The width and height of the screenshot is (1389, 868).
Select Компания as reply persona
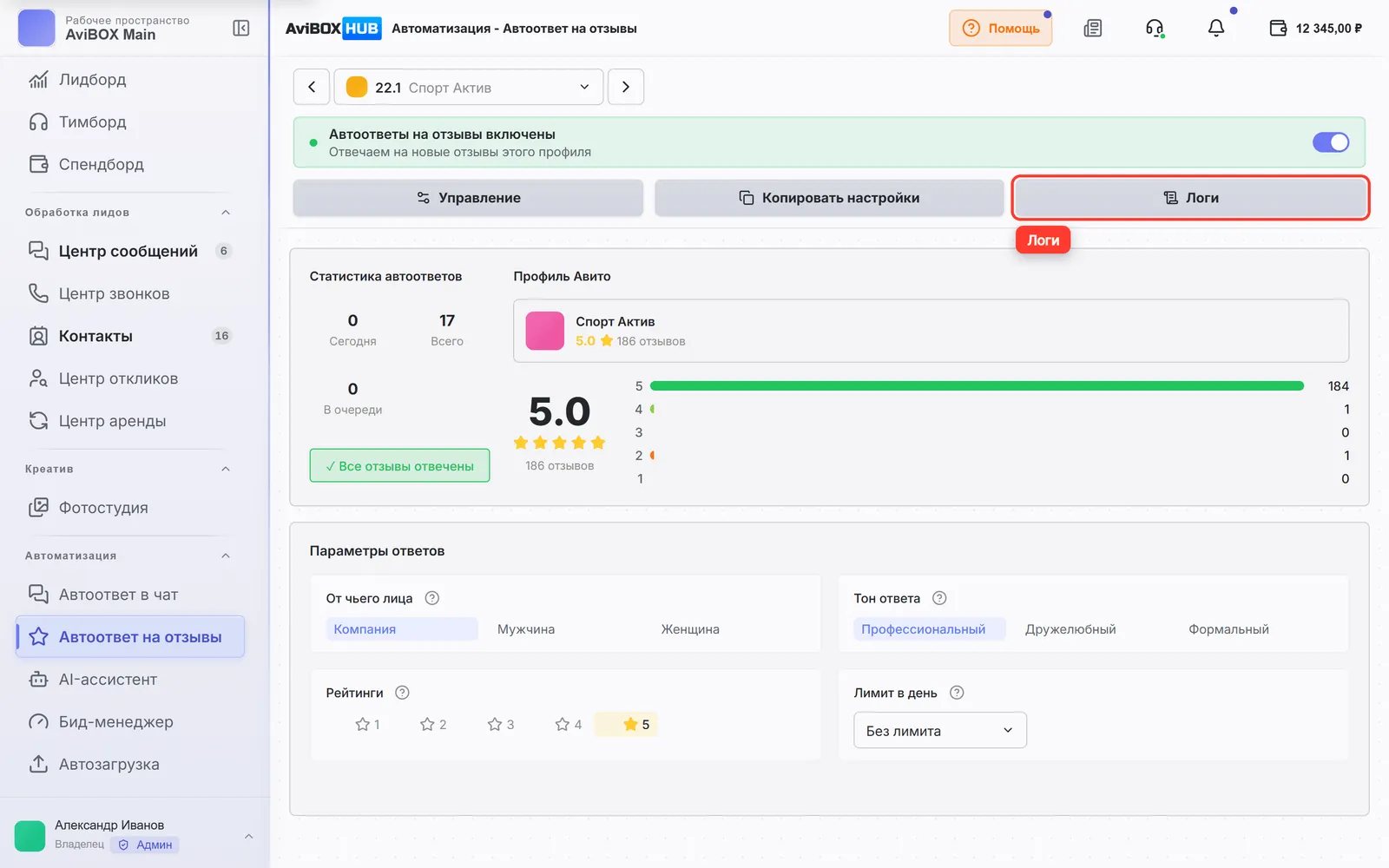point(402,629)
